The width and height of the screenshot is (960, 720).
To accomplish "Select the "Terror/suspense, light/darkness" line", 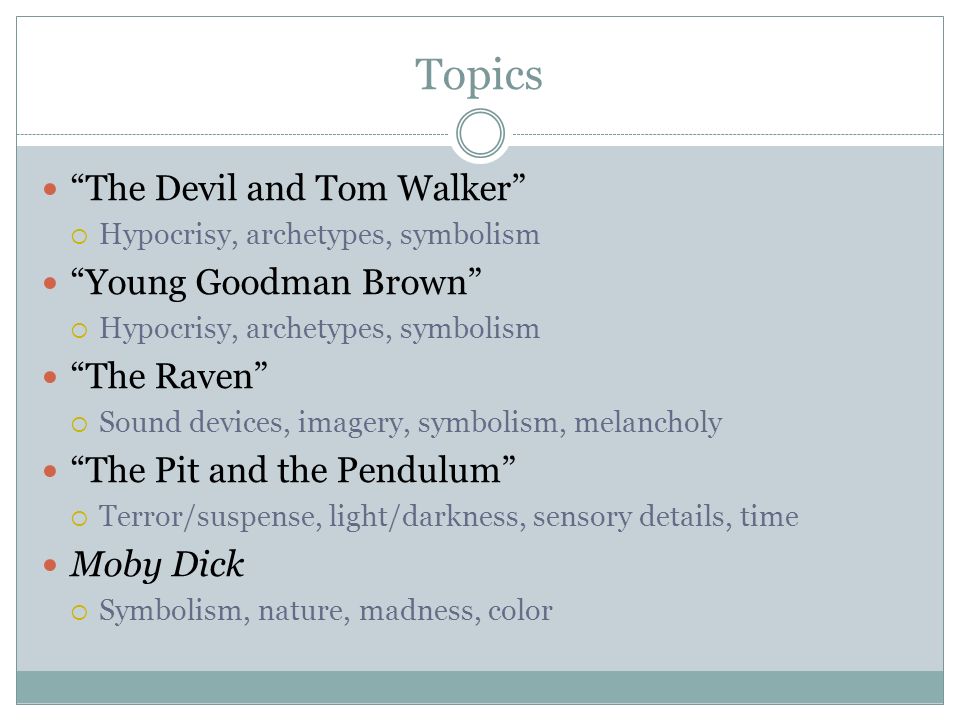I will tap(449, 517).
